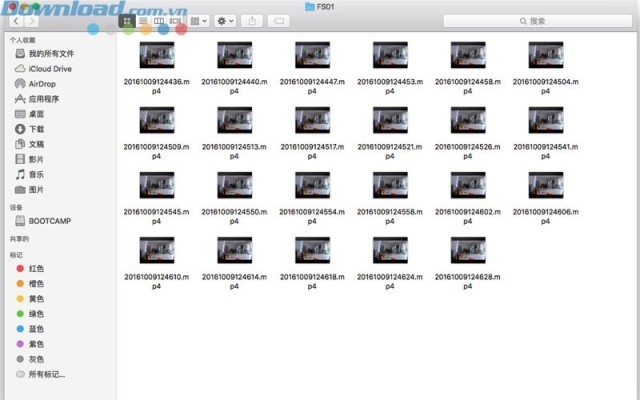Select 桌面 (Desktop) in the sidebar
This screenshot has height=400, width=640.
[x=36, y=114]
